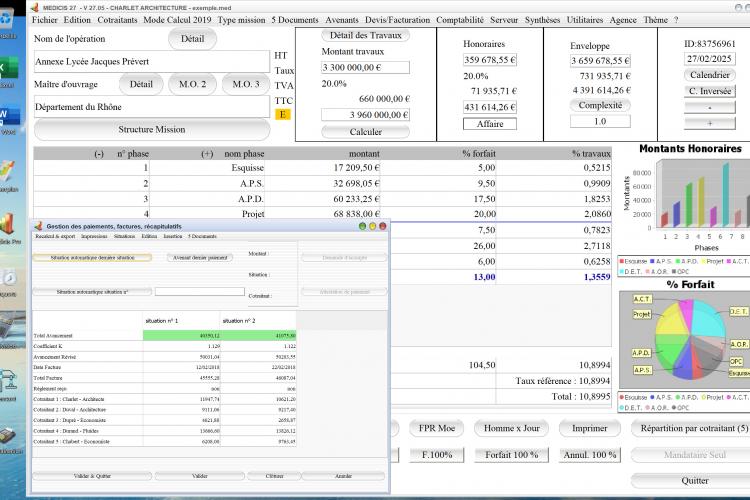Open the Calendrier button
Viewport: 750px width, 500px height.
[x=709, y=75]
